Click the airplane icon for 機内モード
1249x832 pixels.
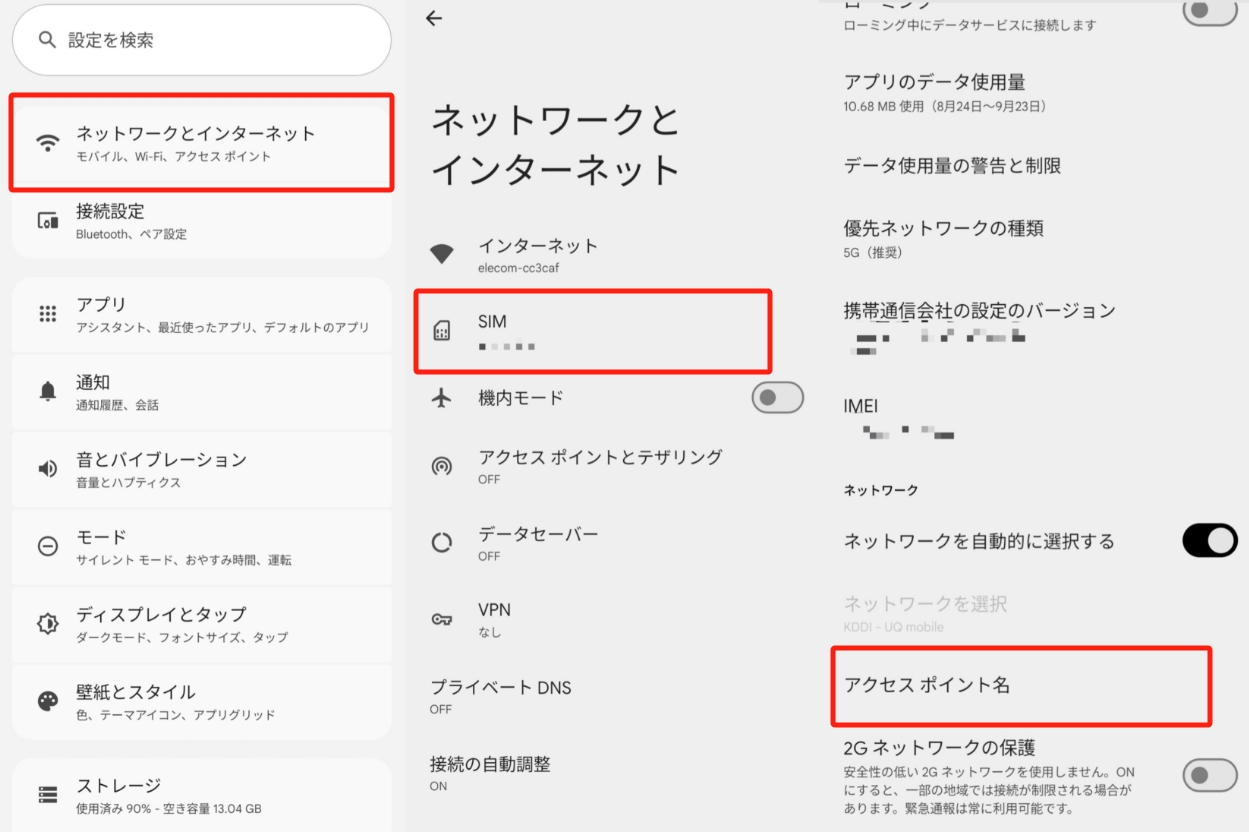pos(441,398)
